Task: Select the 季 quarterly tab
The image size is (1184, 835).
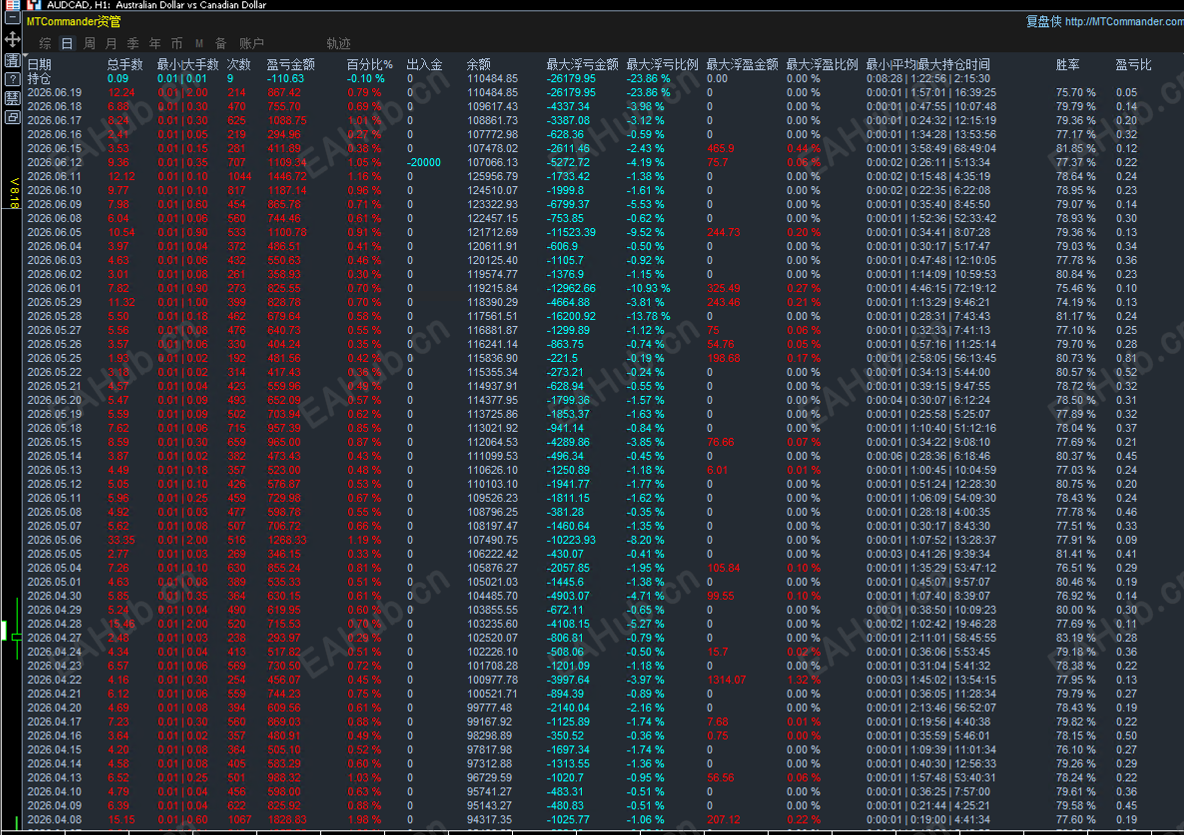Action: [133, 44]
